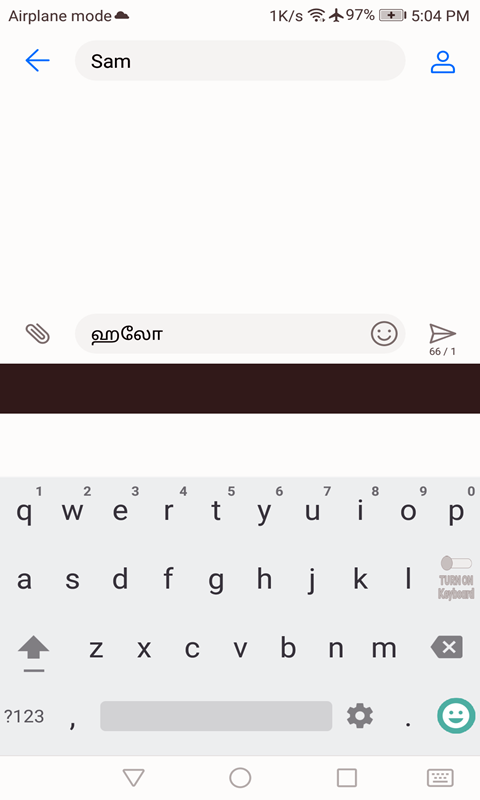Open keyboard settings gear
This screenshot has width=480, height=800.
tap(360, 715)
